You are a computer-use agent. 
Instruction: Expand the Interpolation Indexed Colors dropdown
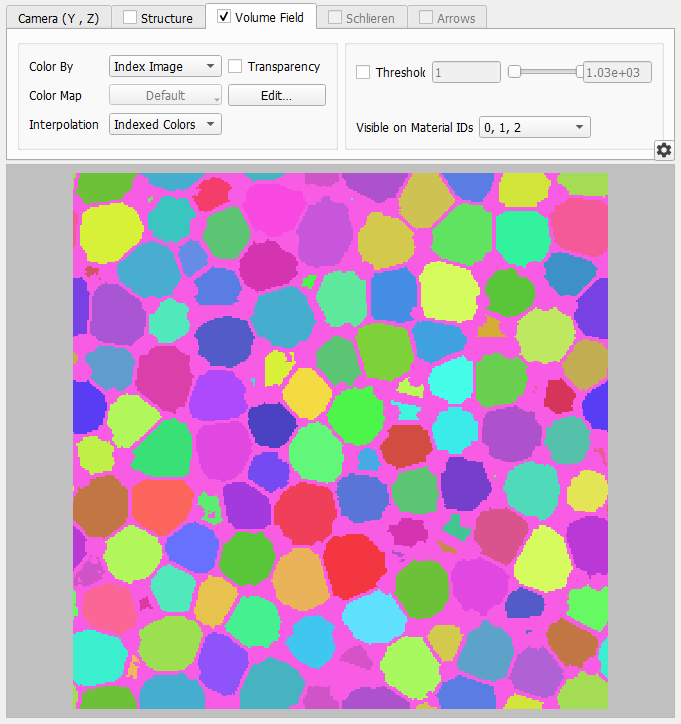tap(165, 124)
